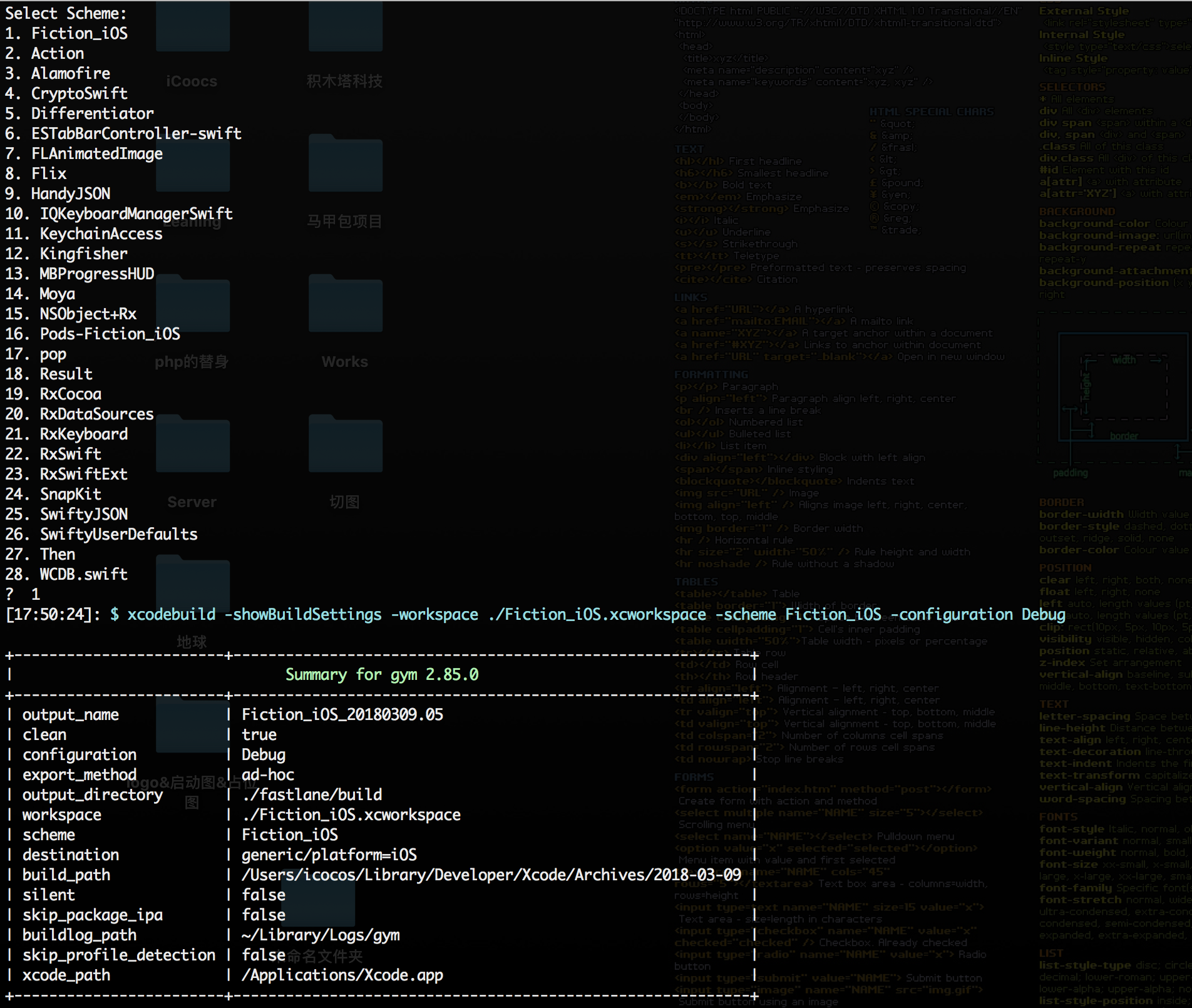Click the 'clean' row value 'true'
Image resolution: width=1192 pixels, height=1008 pixels.
coord(259,734)
